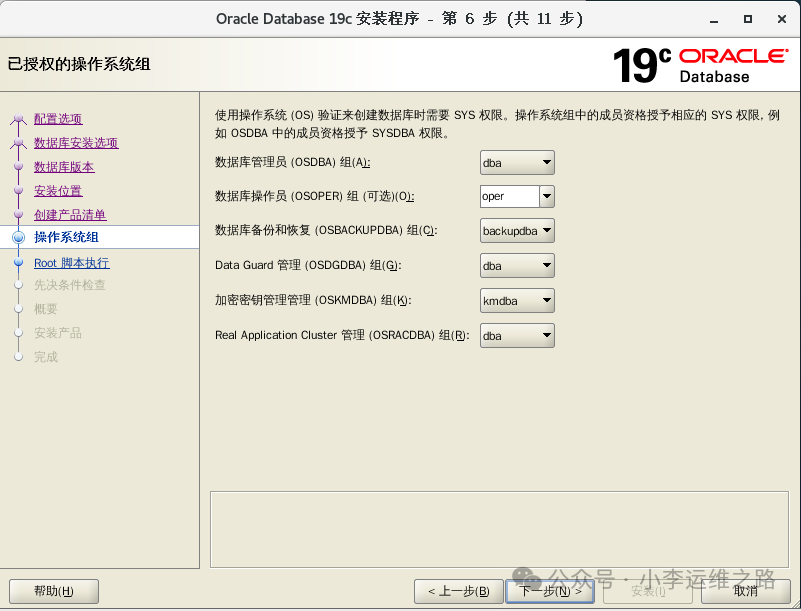
Task: Click the 取消 cancel button
Action: click(745, 591)
